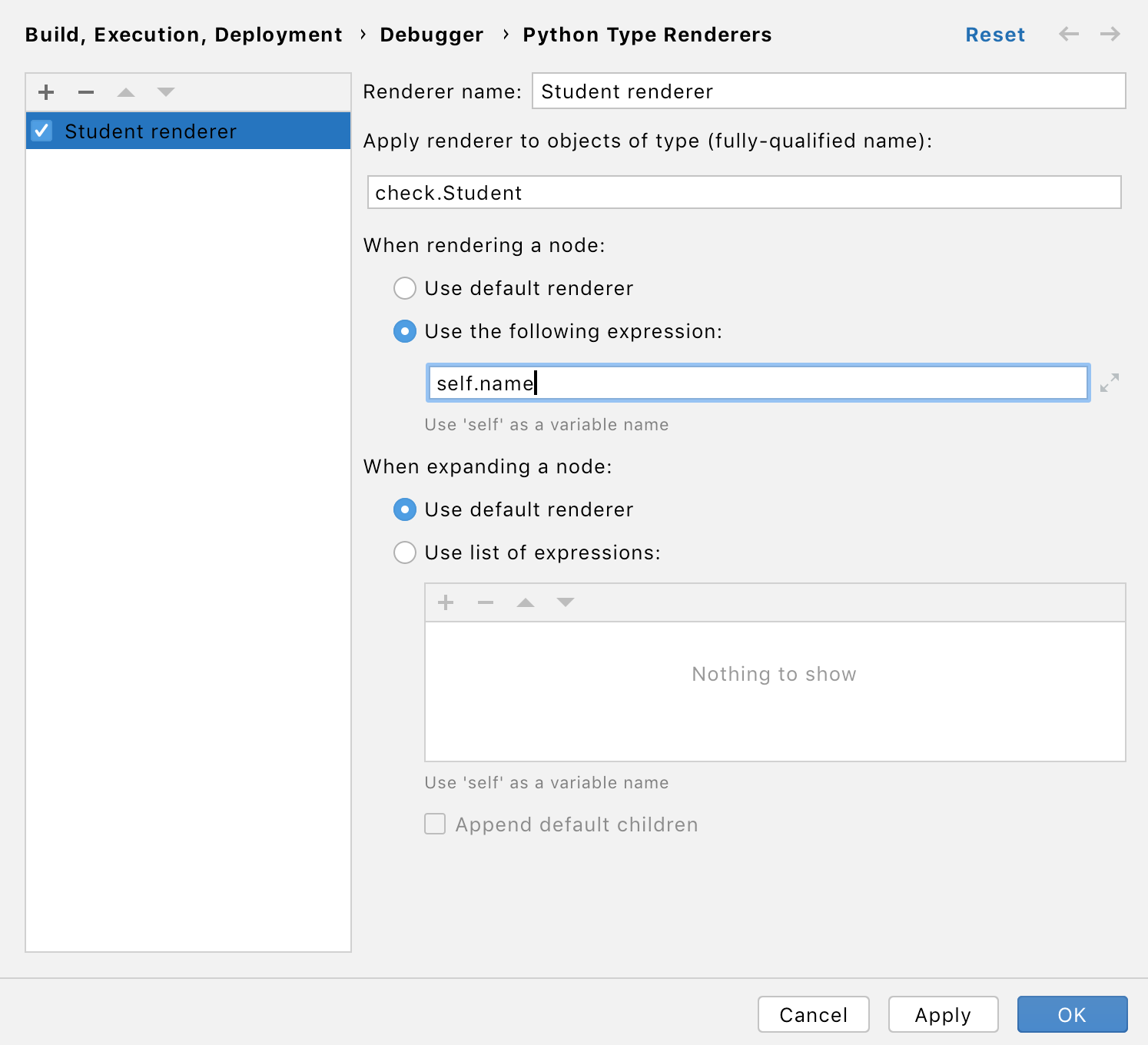The height and width of the screenshot is (1045, 1148).
Task: Enable Append default children
Action: point(434,824)
